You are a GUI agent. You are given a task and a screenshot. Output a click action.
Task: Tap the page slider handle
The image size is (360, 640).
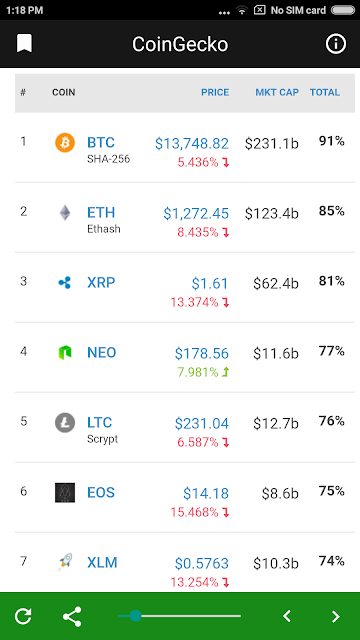pos(136,616)
